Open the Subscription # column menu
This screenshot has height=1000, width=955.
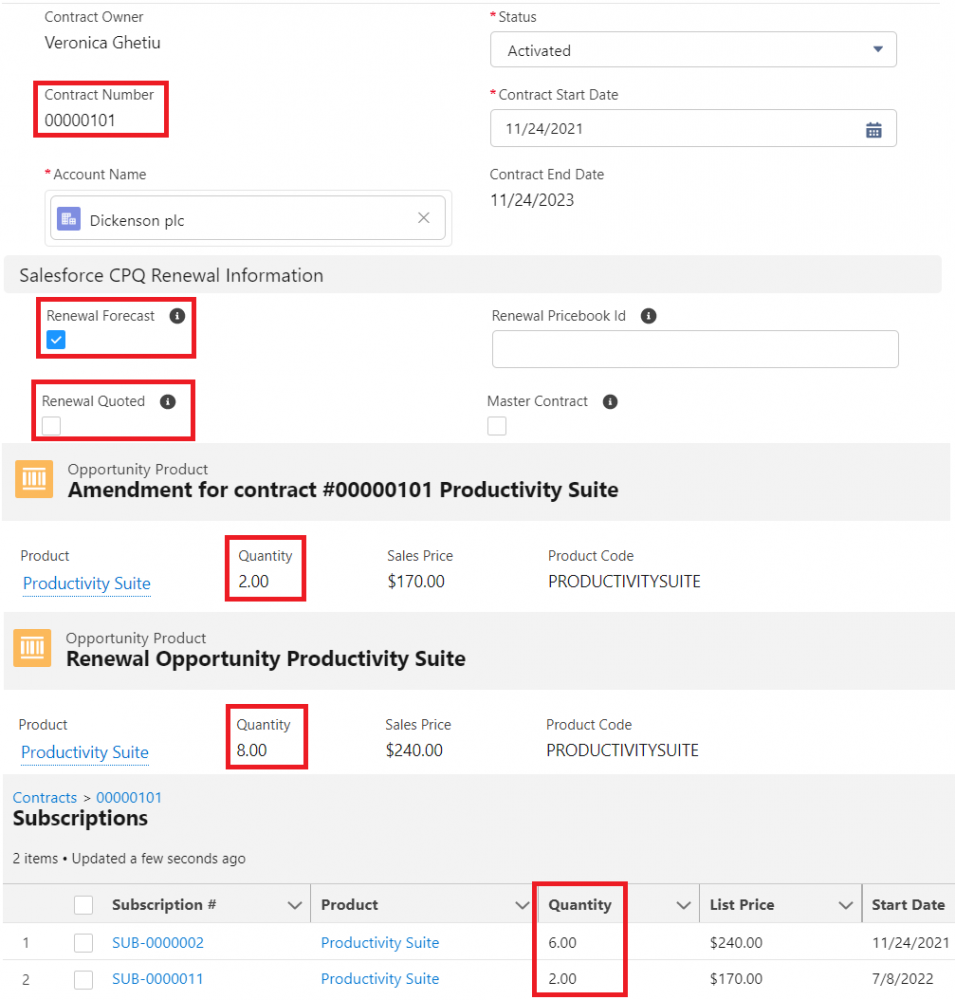pos(294,905)
